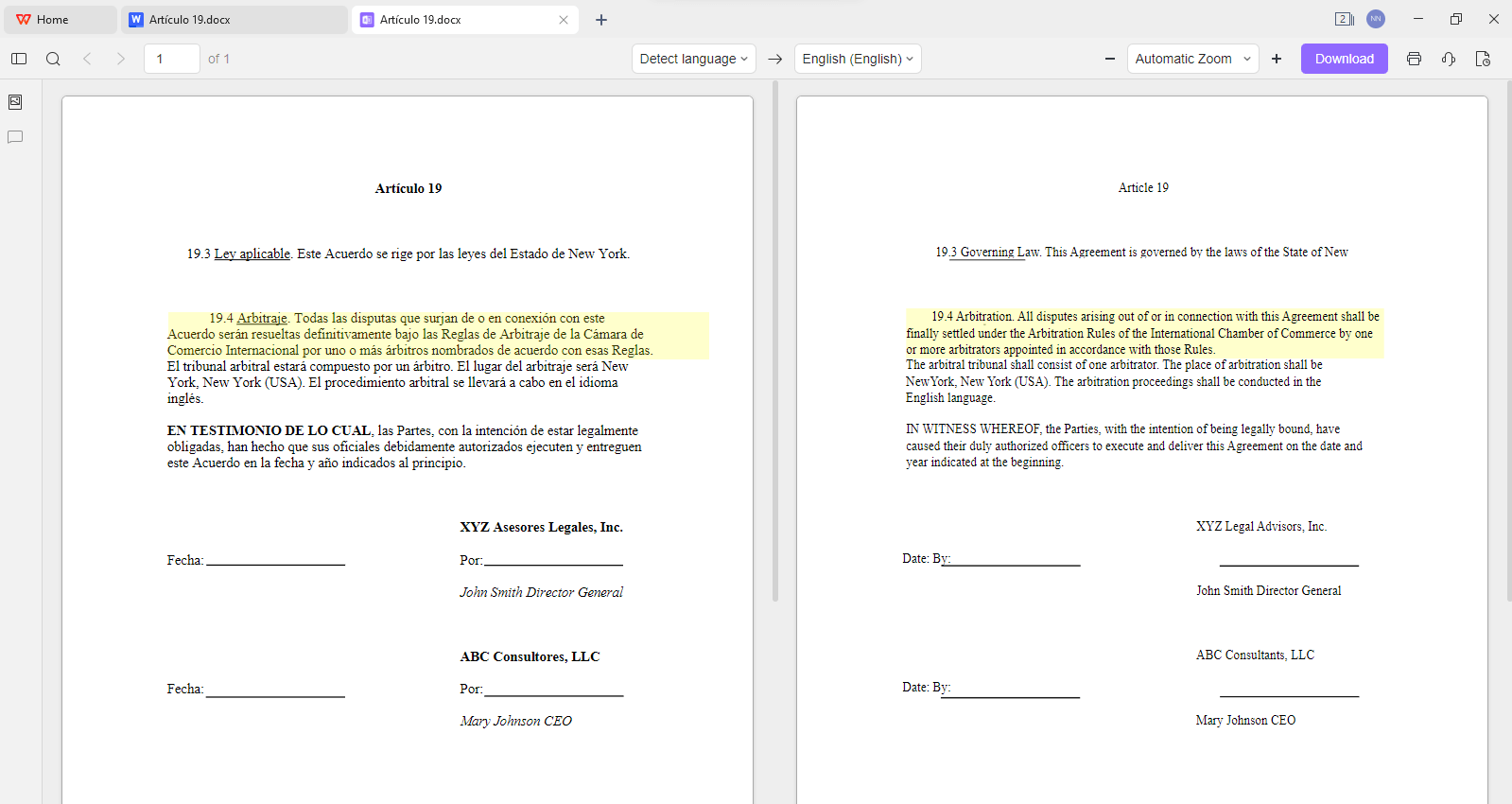1512x804 pixels.
Task: Select the active translation Artículo 19.docx tab
Action: (x=463, y=20)
